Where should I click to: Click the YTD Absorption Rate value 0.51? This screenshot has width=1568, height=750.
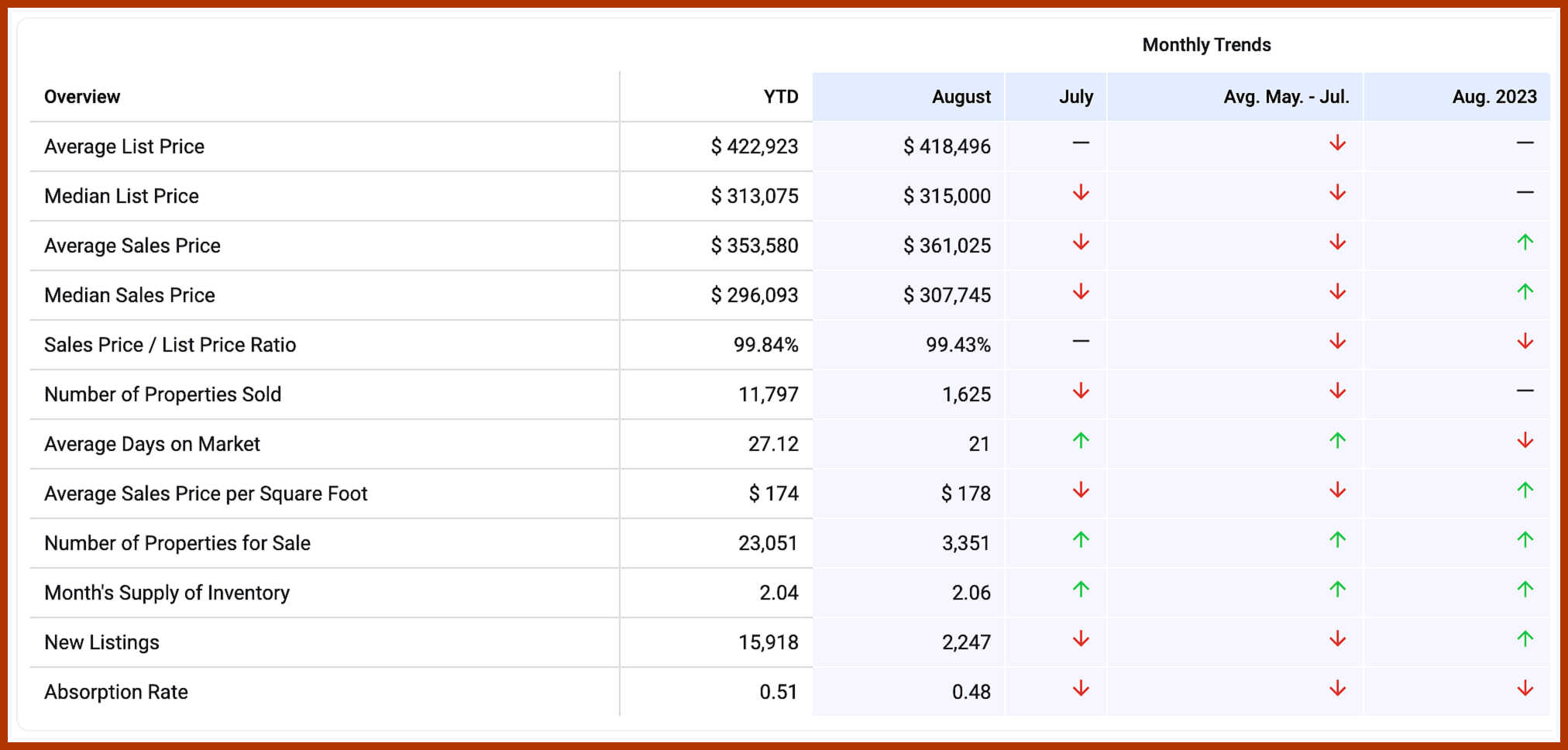(x=778, y=692)
